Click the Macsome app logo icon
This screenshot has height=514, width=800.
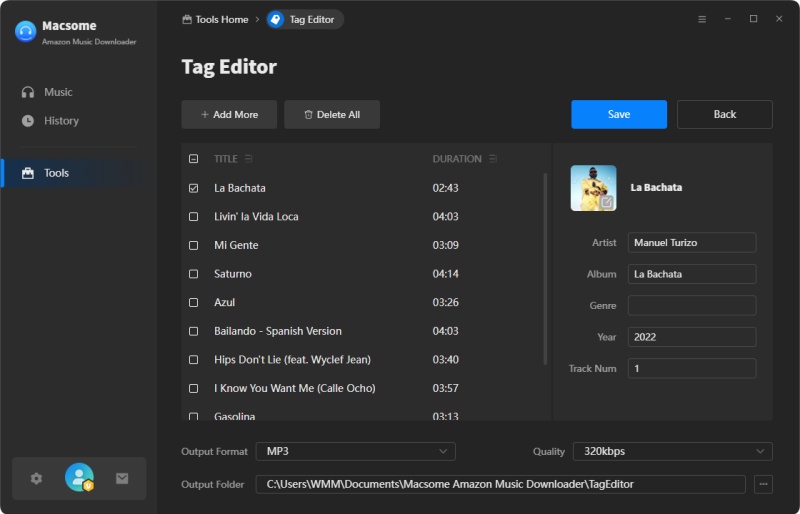tap(26, 31)
